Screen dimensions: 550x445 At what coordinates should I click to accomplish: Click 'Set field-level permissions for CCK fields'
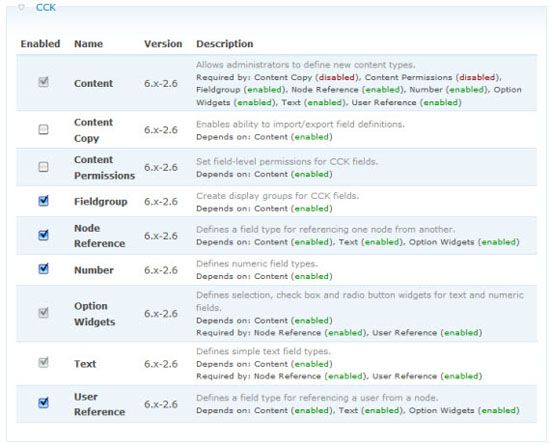[287, 162]
